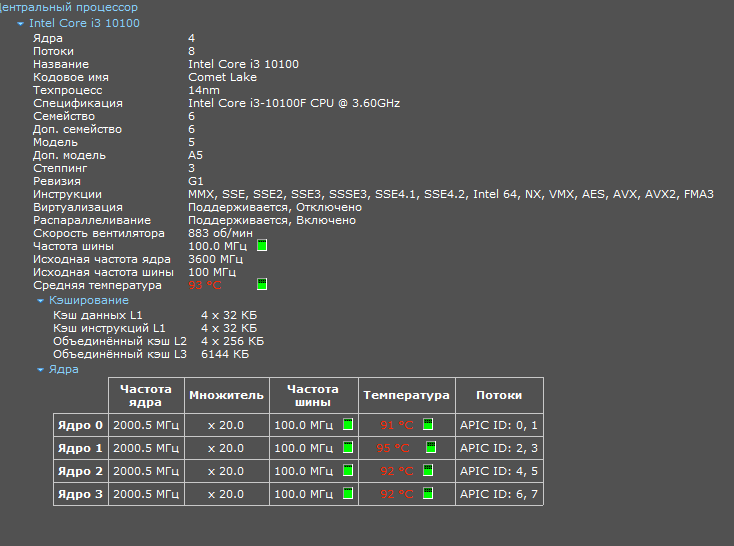This screenshot has height=546, width=734.
Task: Open the temperature graph icon in Ядро 2 row
Action: 428,470
